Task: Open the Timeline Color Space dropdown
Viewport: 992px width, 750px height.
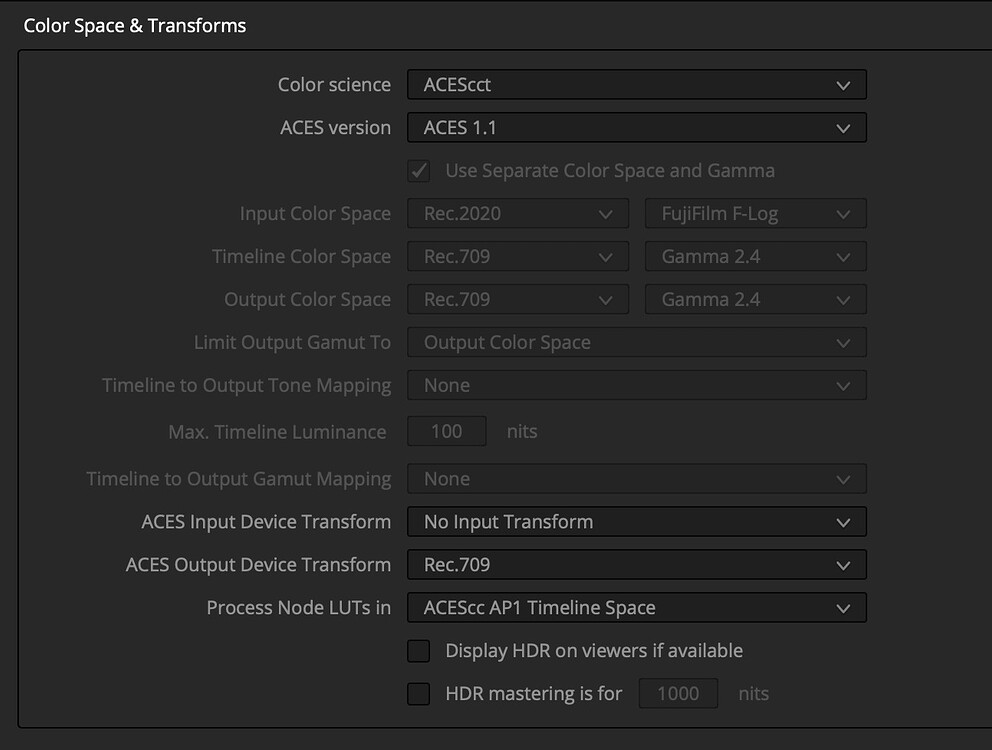Action: tap(517, 256)
